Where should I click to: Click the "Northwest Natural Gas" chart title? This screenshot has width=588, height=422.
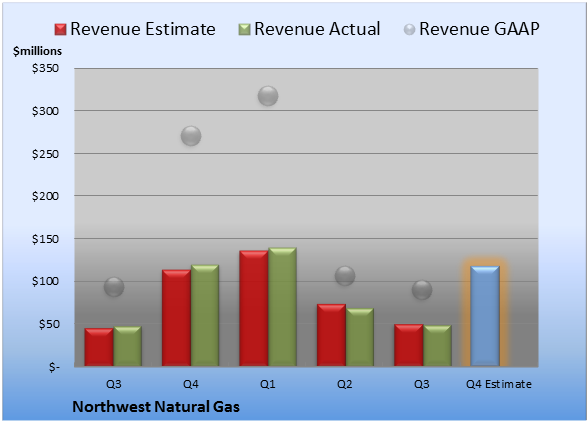tap(156, 407)
